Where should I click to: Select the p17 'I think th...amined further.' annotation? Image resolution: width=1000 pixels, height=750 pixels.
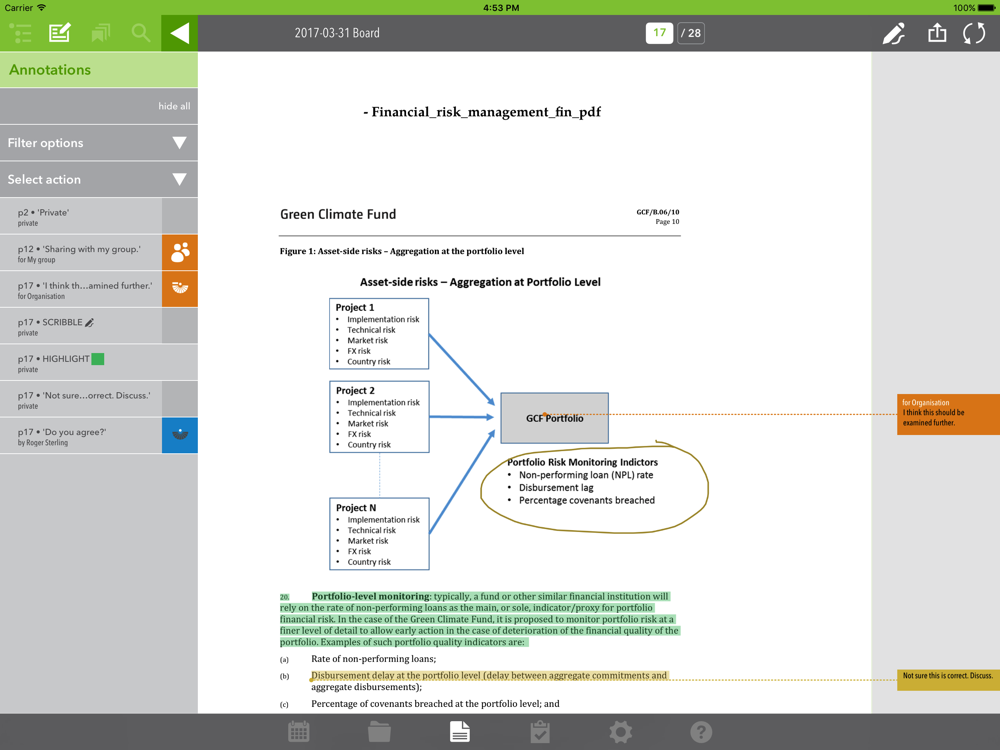[81, 289]
